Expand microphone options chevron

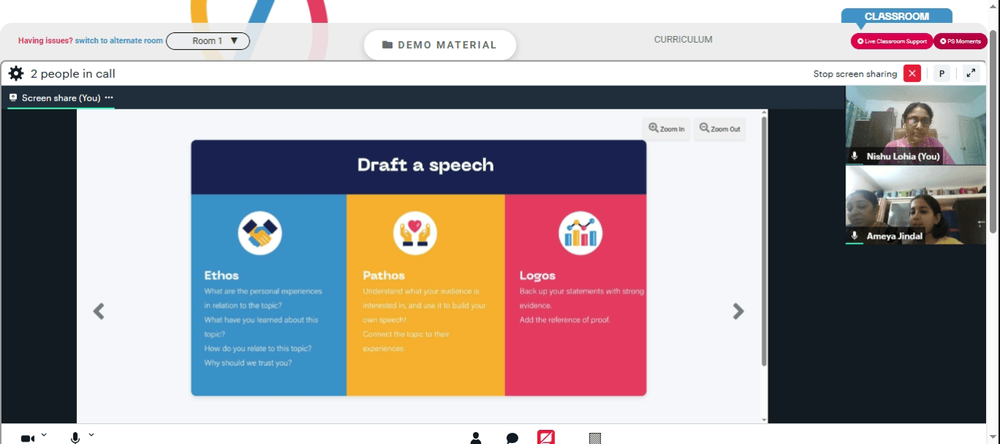[91, 435]
